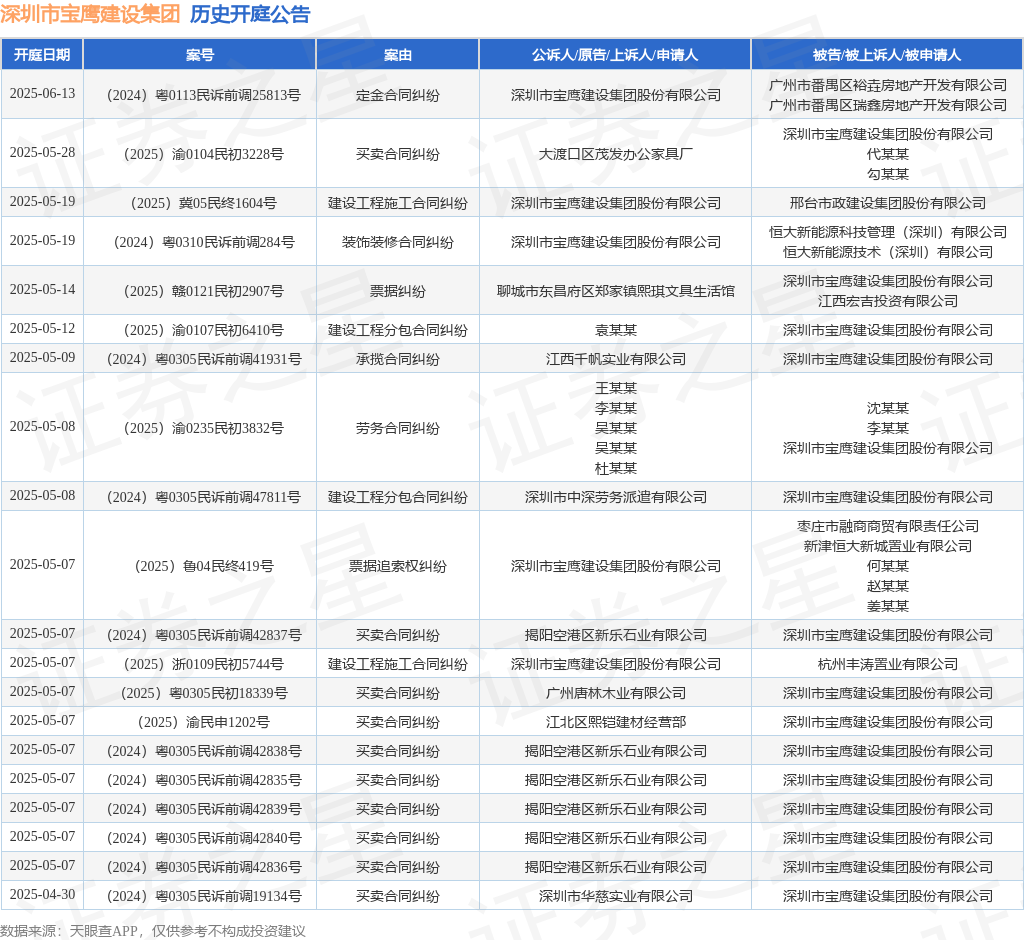The width and height of the screenshot is (1024, 940).
Task: Select plaintiff 深圳市中深劳务派遣有限公司
Action: coord(615,497)
